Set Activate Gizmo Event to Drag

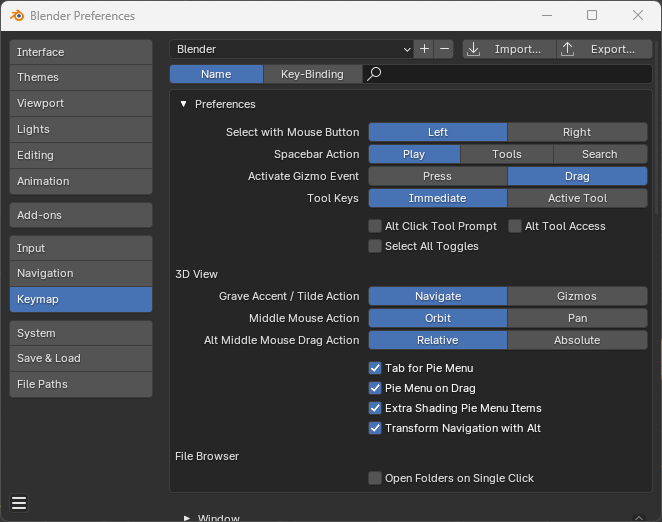(x=577, y=176)
